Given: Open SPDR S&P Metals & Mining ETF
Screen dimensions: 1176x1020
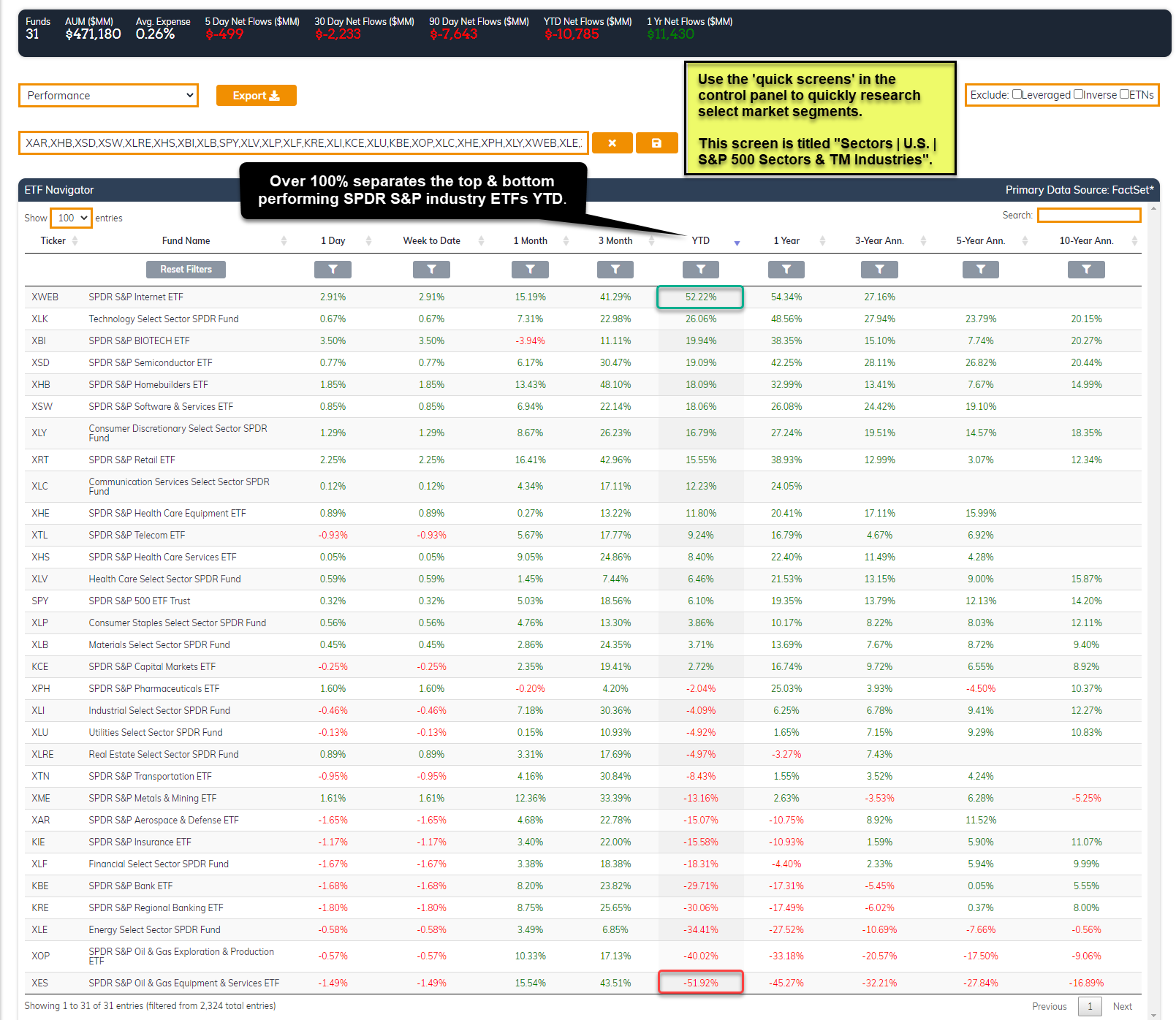Looking at the screenshot, I should [x=153, y=799].
